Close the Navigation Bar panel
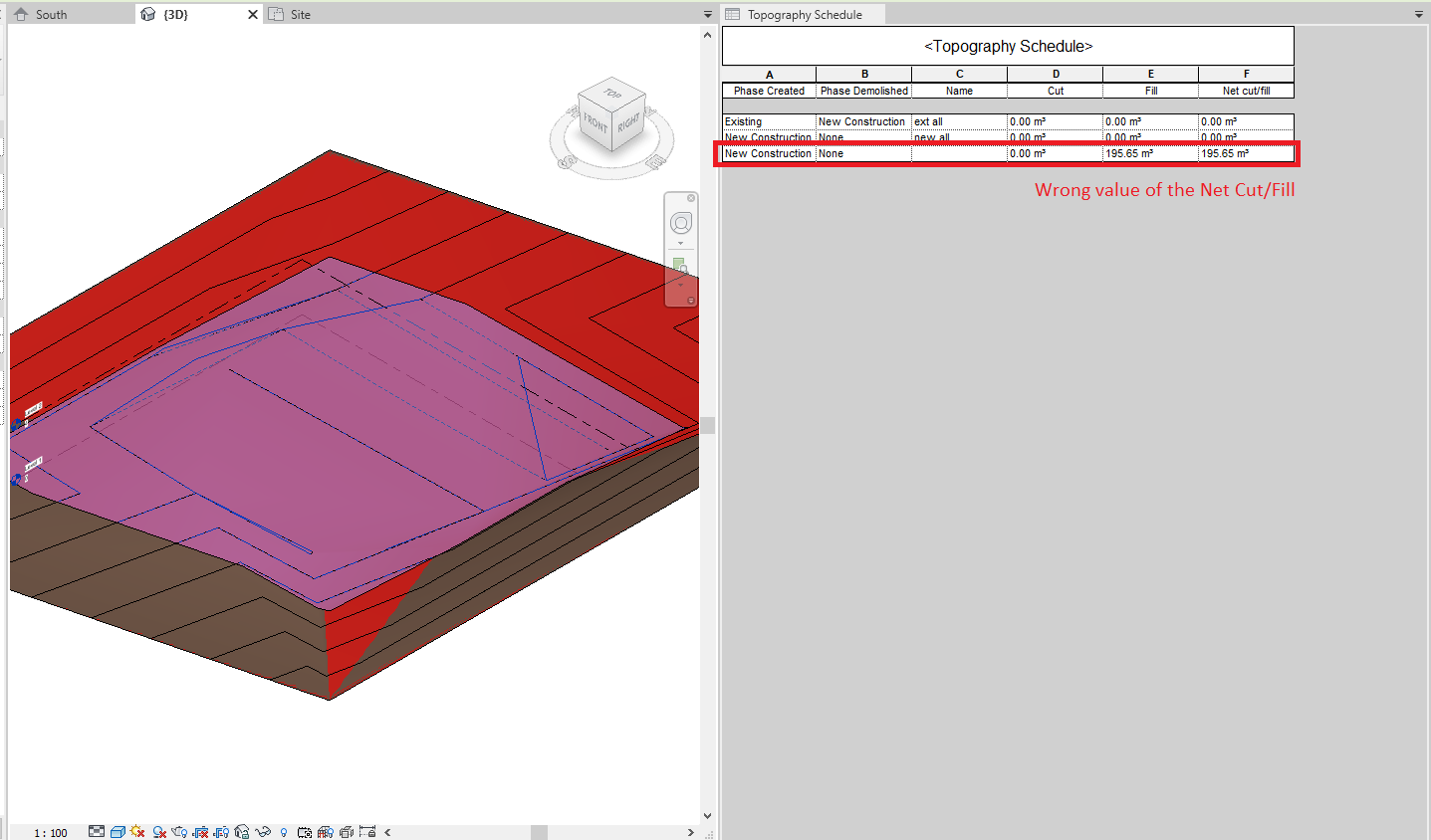This screenshot has height=840, width=1431. (x=692, y=198)
